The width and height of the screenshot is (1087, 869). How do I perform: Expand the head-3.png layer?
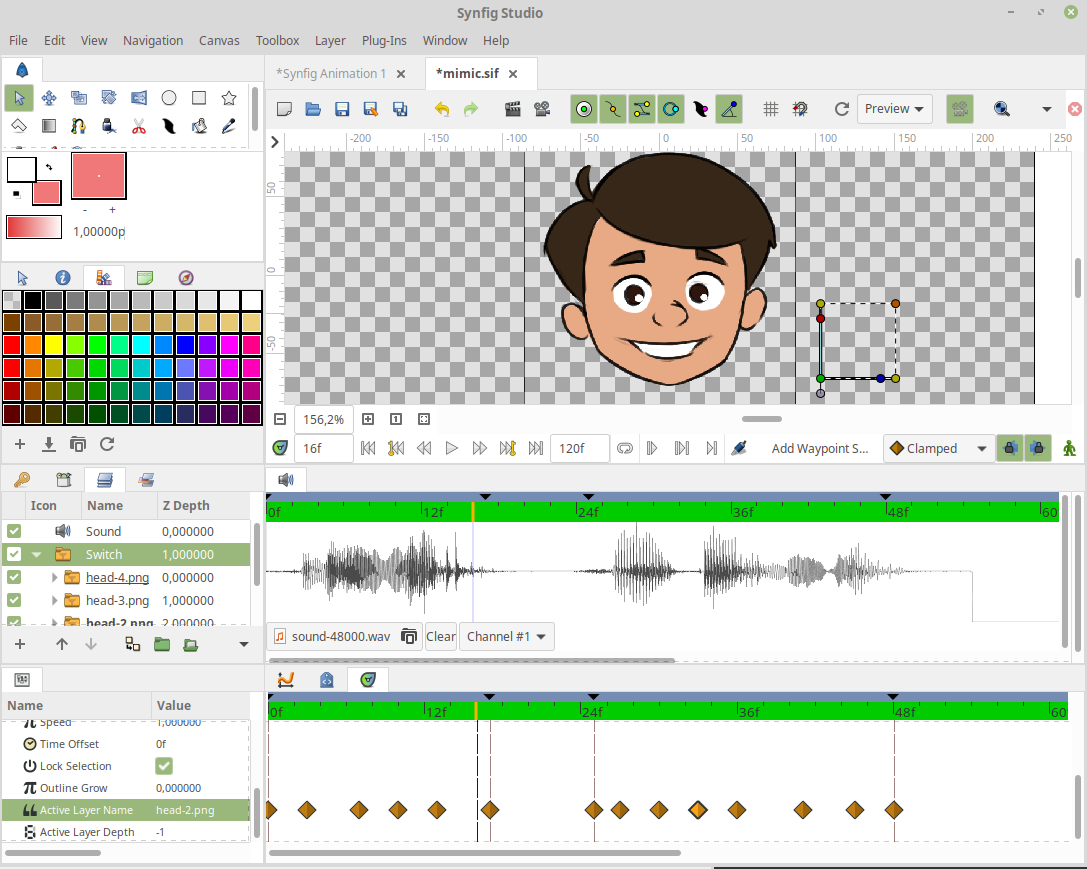point(54,600)
